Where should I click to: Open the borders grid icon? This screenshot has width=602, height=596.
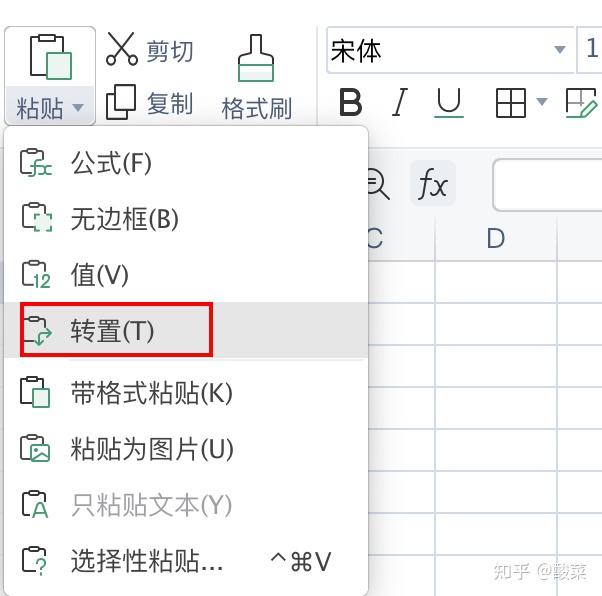511,102
